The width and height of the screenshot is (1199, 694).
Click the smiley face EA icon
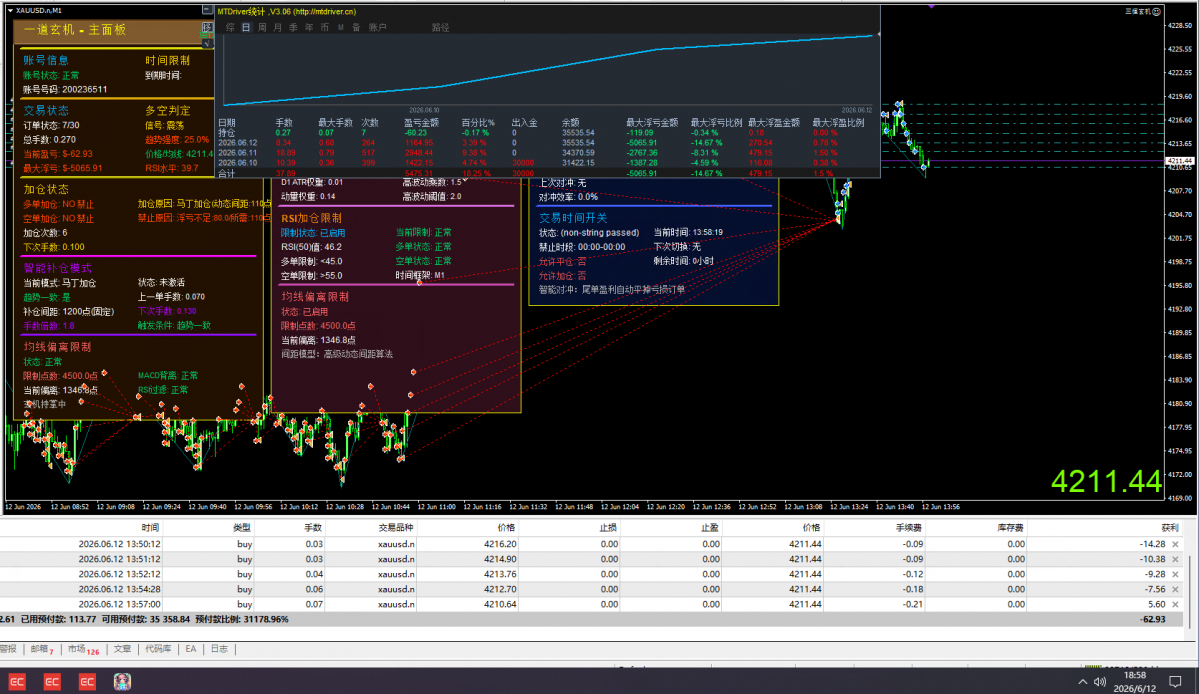point(1157,11)
